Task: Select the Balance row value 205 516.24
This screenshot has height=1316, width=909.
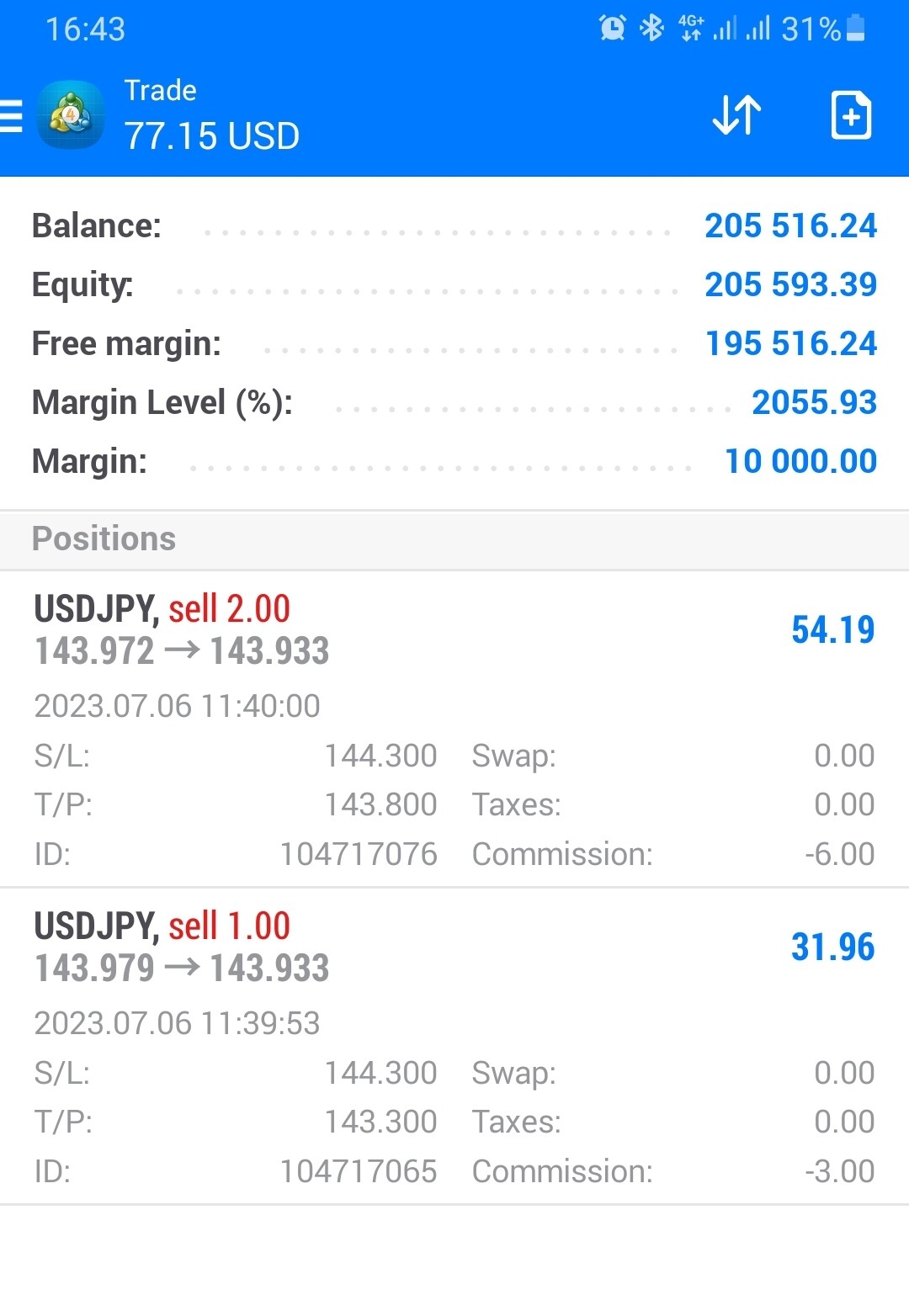Action: point(790,226)
